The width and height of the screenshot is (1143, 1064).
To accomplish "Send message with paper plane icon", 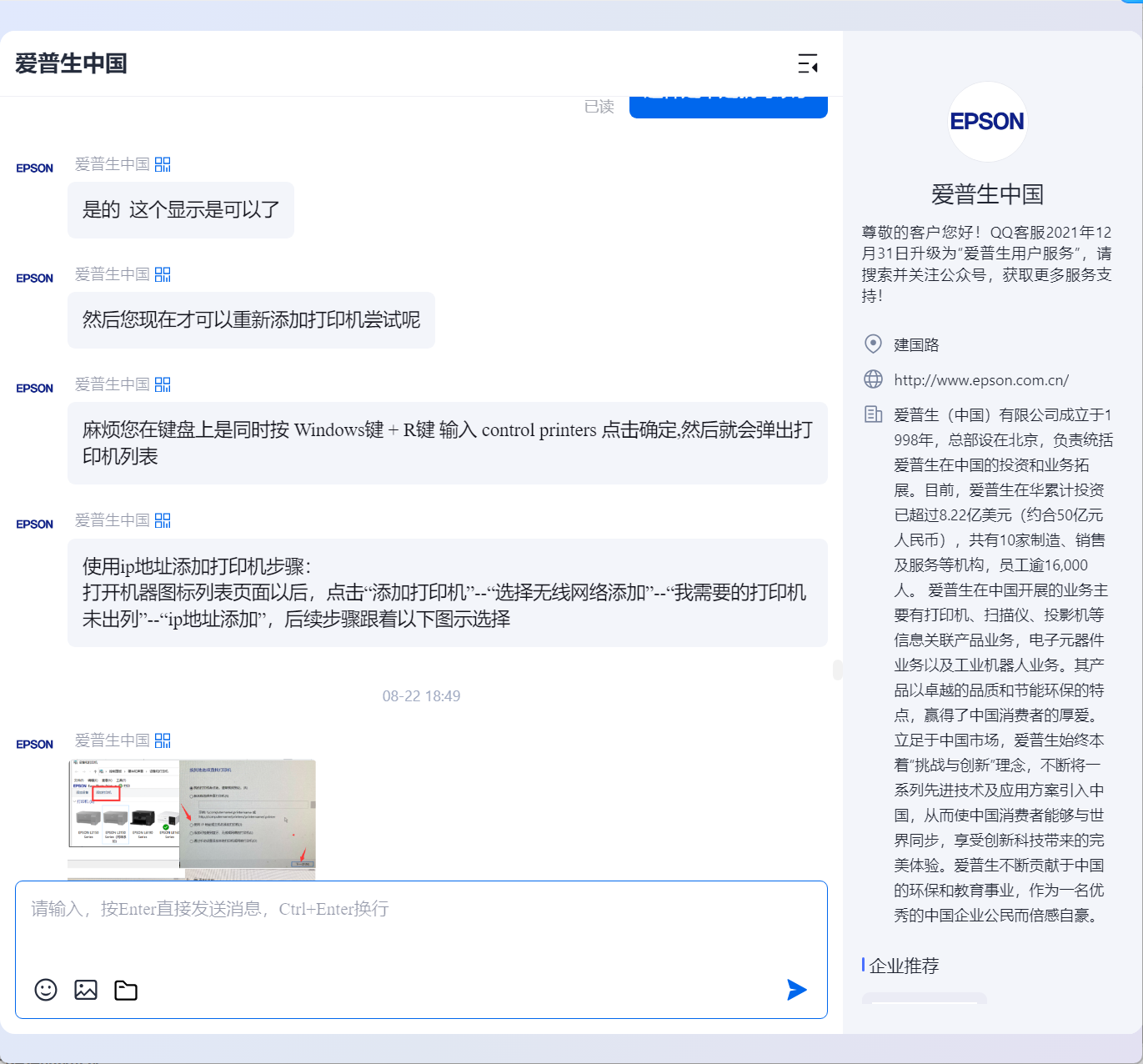I will coord(797,990).
